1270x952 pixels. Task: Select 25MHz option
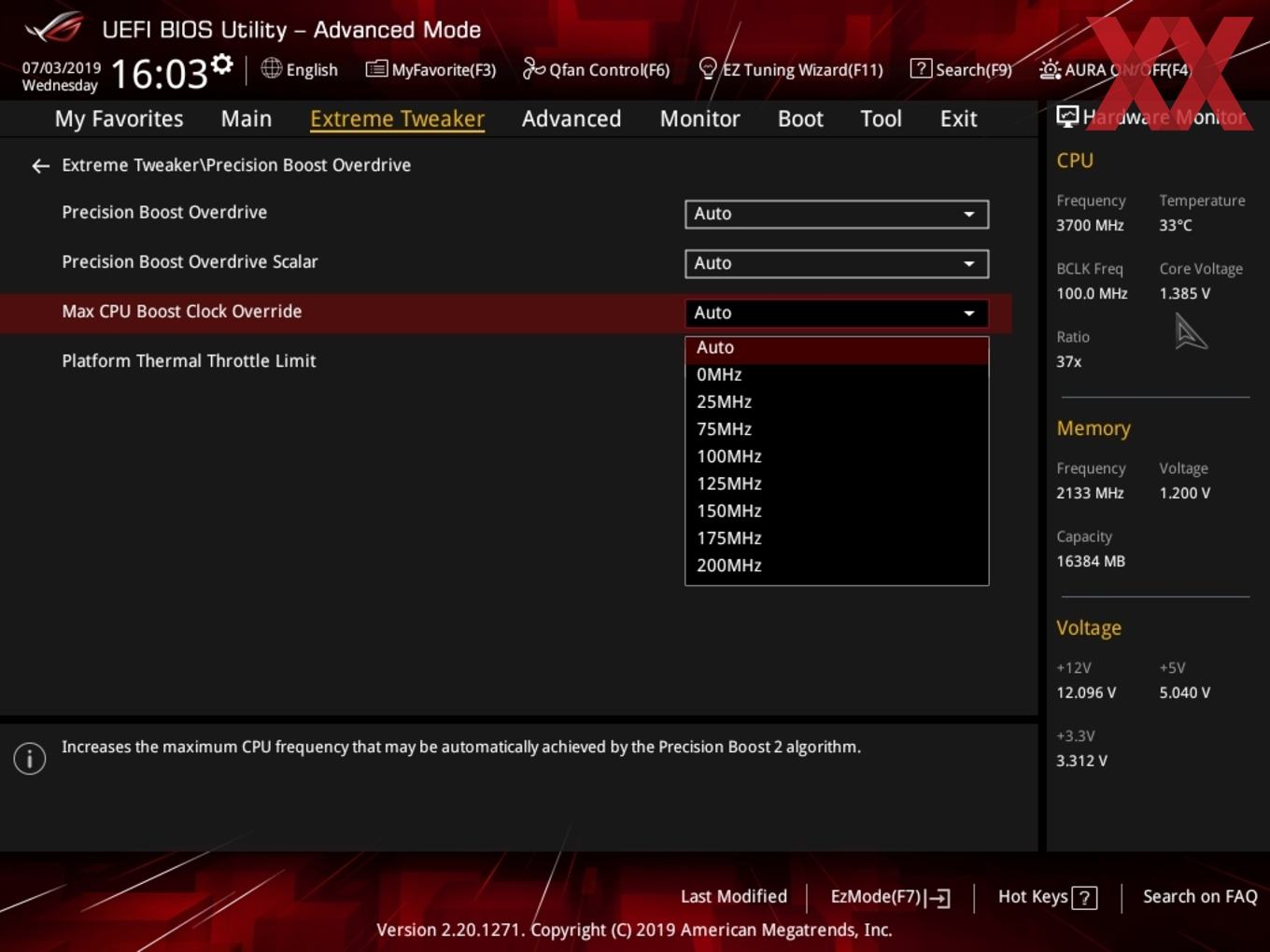[837, 402]
